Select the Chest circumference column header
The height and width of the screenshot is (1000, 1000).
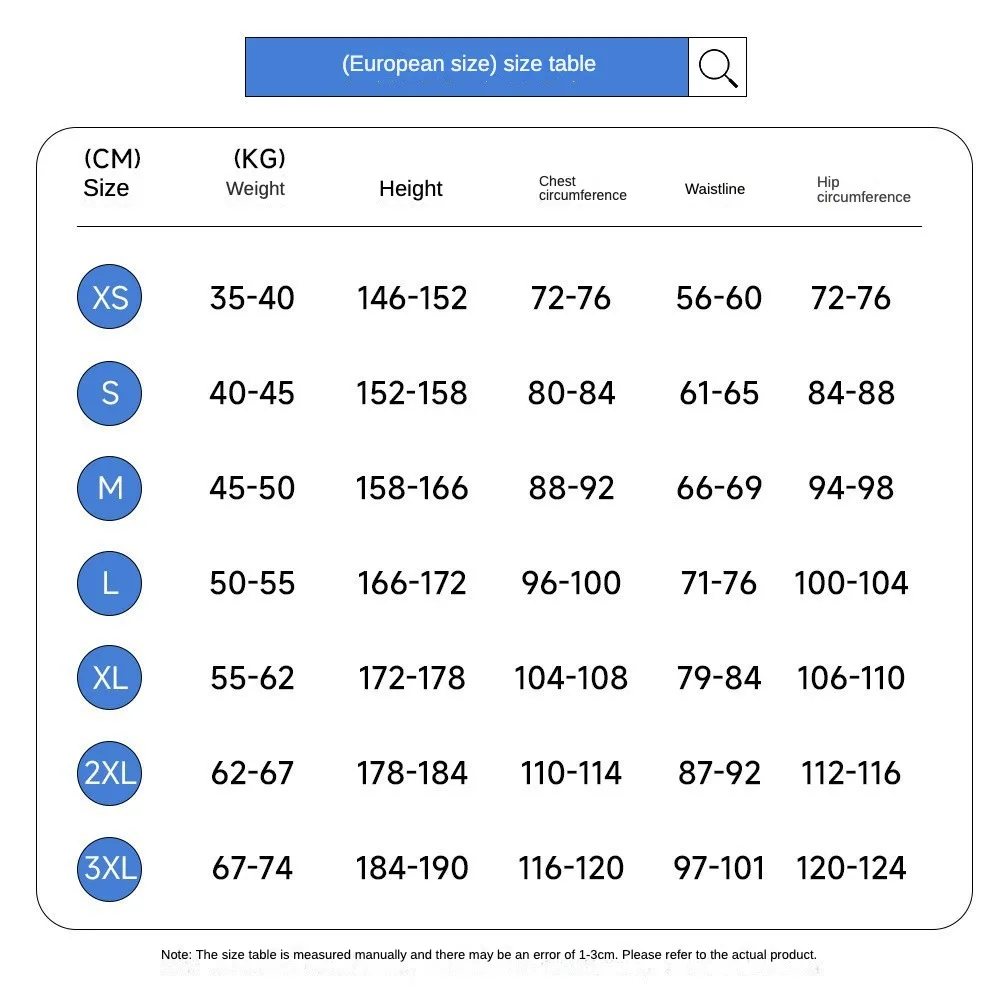pyautogui.click(x=582, y=188)
